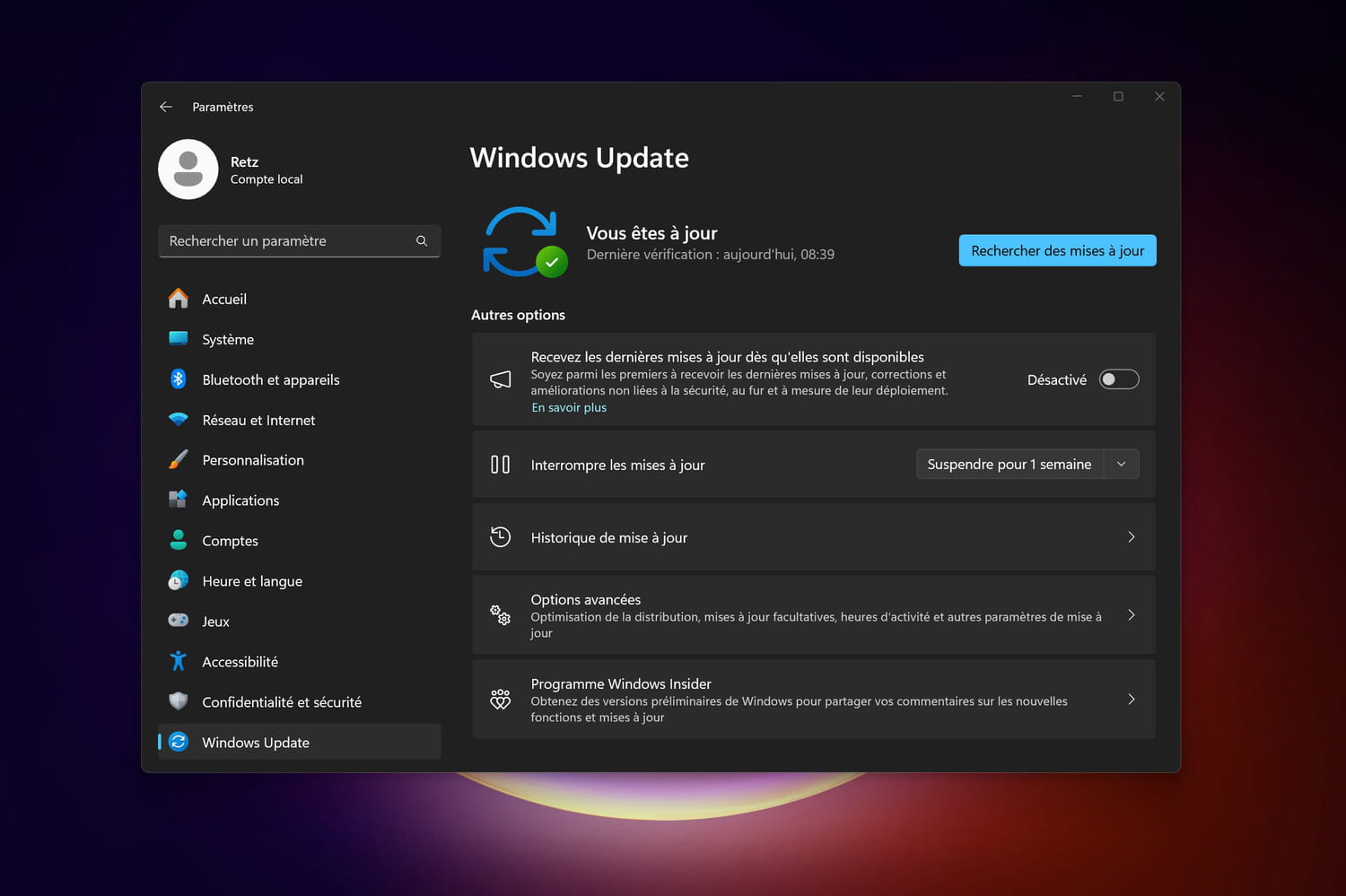Open the En savoir plus link
This screenshot has height=896, width=1346.
click(x=569, y=408)
